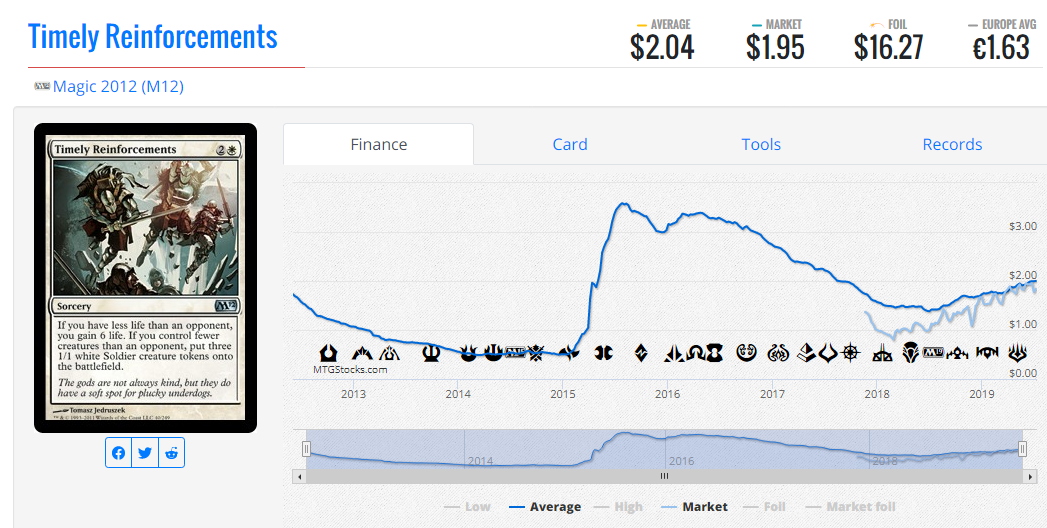Click the $2.04 average price
Screen dimensions: 1047x528
click(x=662, y=48)
